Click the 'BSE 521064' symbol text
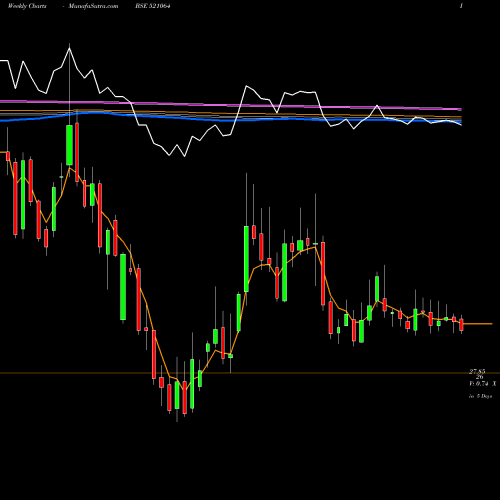This screenshot has width=500, height=500. point(153,6)
